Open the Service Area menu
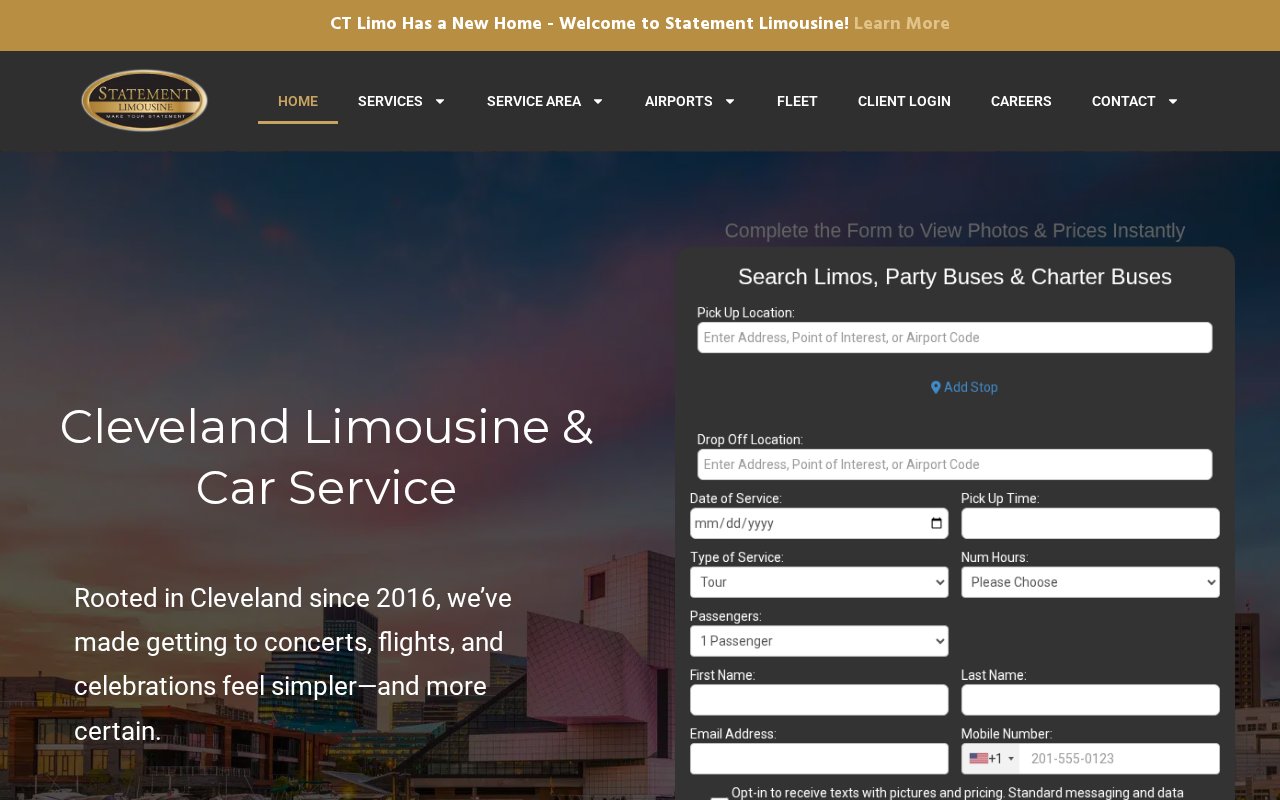Image resolution: width=1280 pixels, height=800 pixels. [534, 101]
